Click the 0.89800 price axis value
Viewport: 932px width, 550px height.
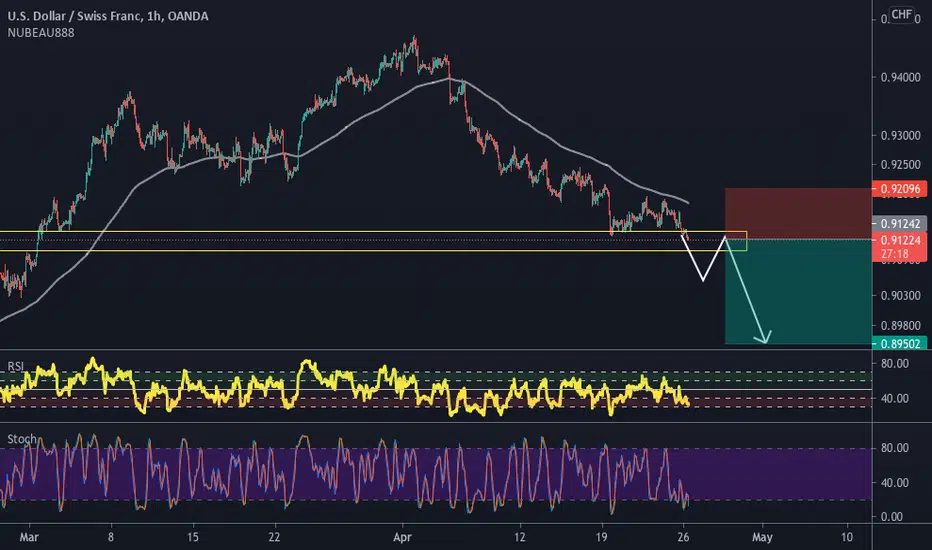900,325
